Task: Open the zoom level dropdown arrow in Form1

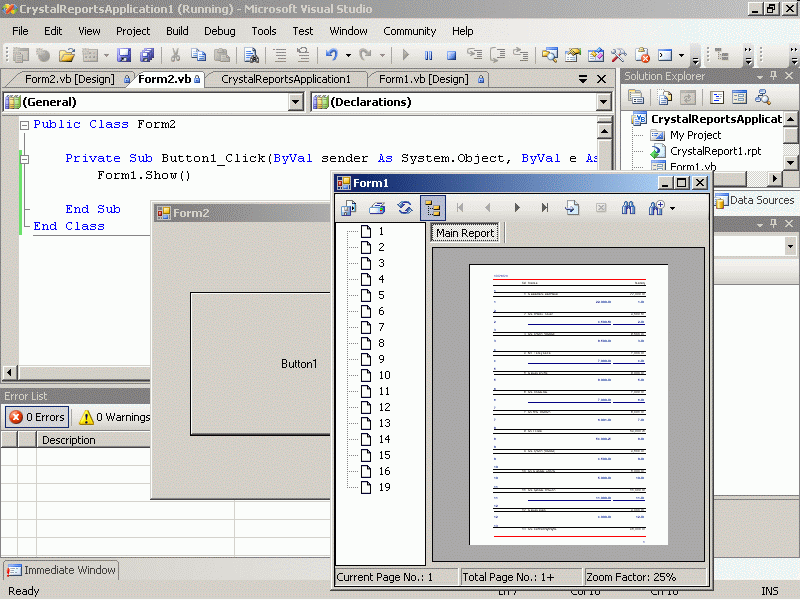Action: (x=673, y=208)
